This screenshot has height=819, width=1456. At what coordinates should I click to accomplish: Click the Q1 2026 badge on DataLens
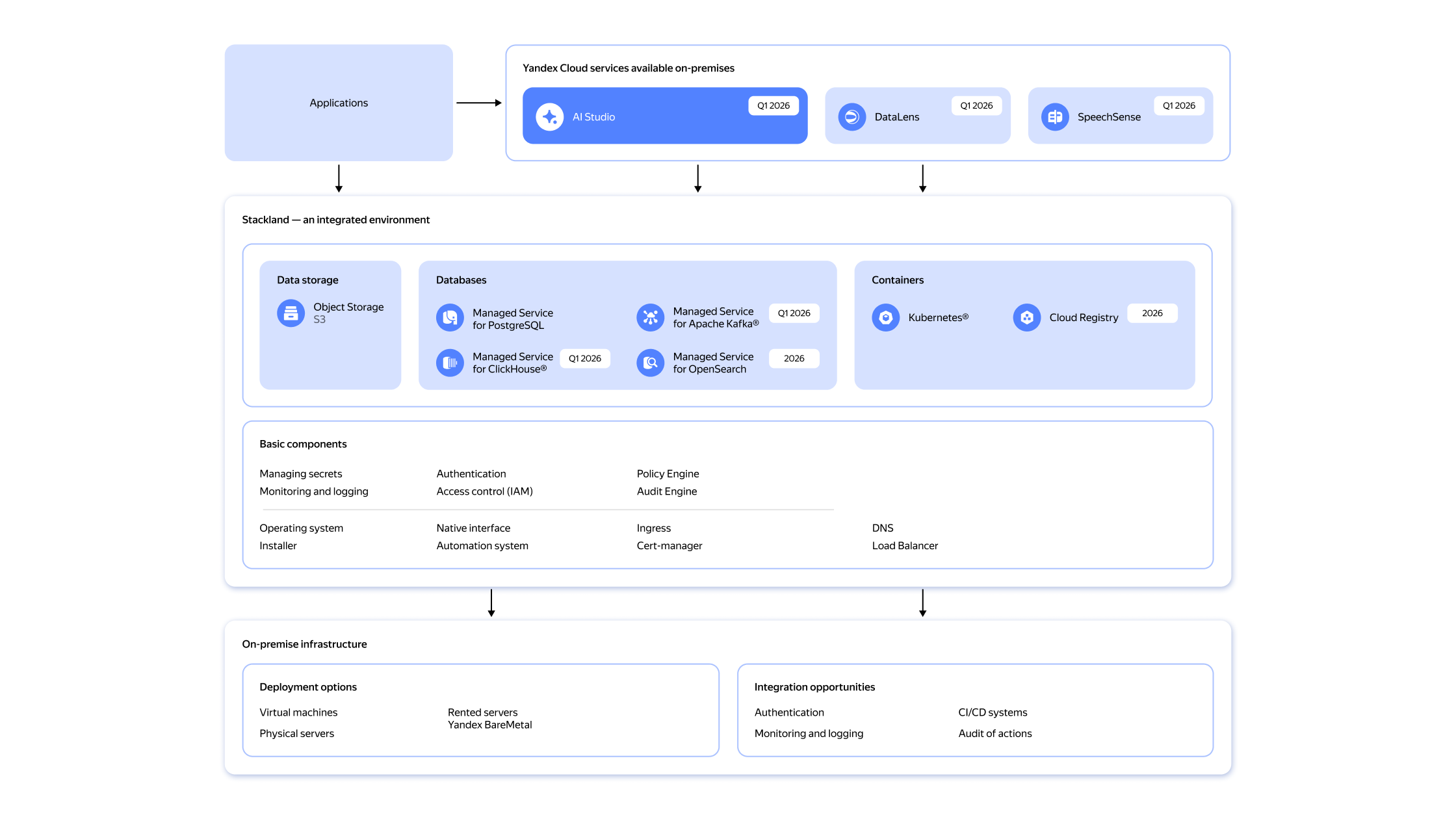point(976,106)
